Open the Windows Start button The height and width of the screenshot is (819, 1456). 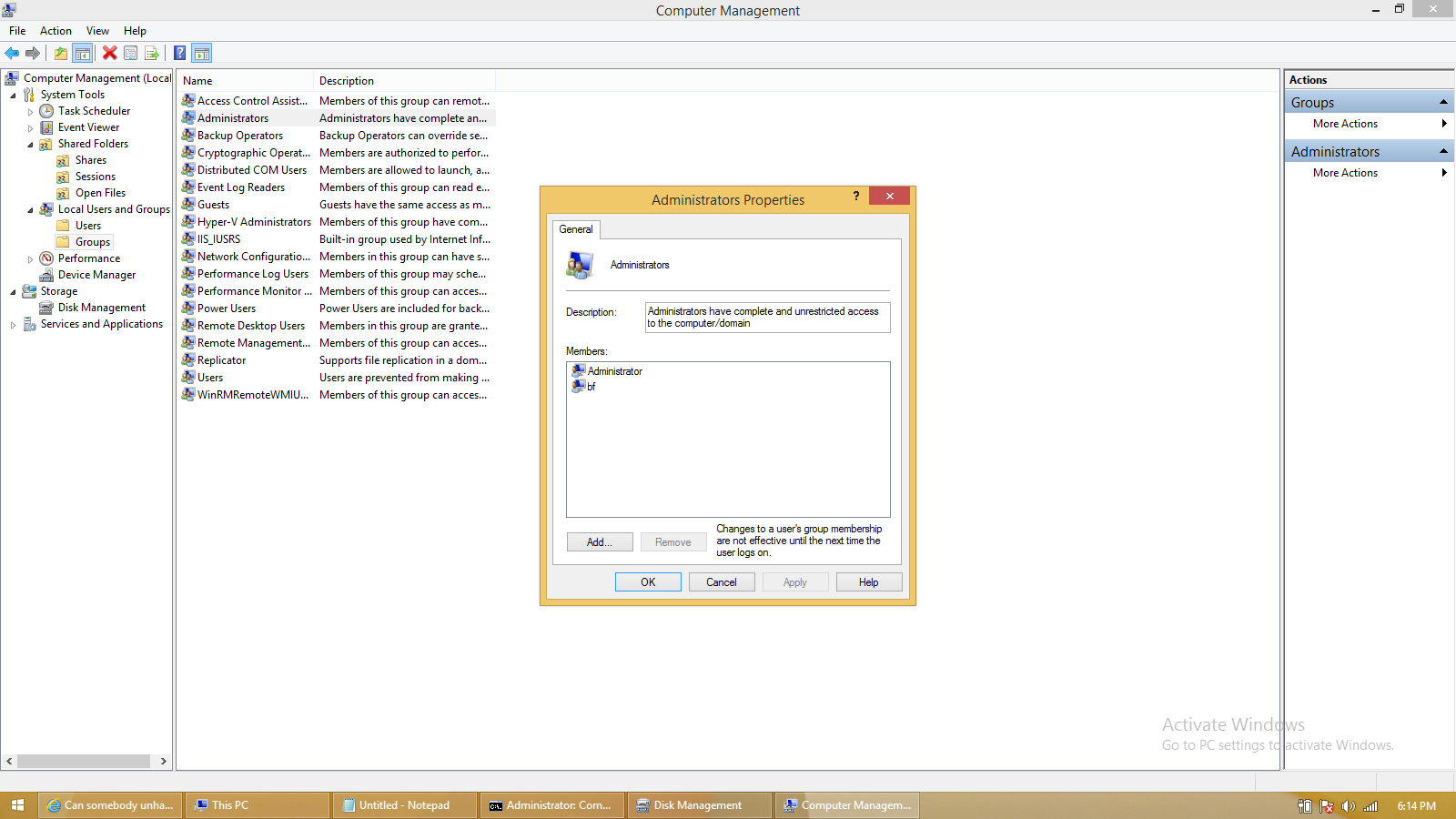click(18, 805)
